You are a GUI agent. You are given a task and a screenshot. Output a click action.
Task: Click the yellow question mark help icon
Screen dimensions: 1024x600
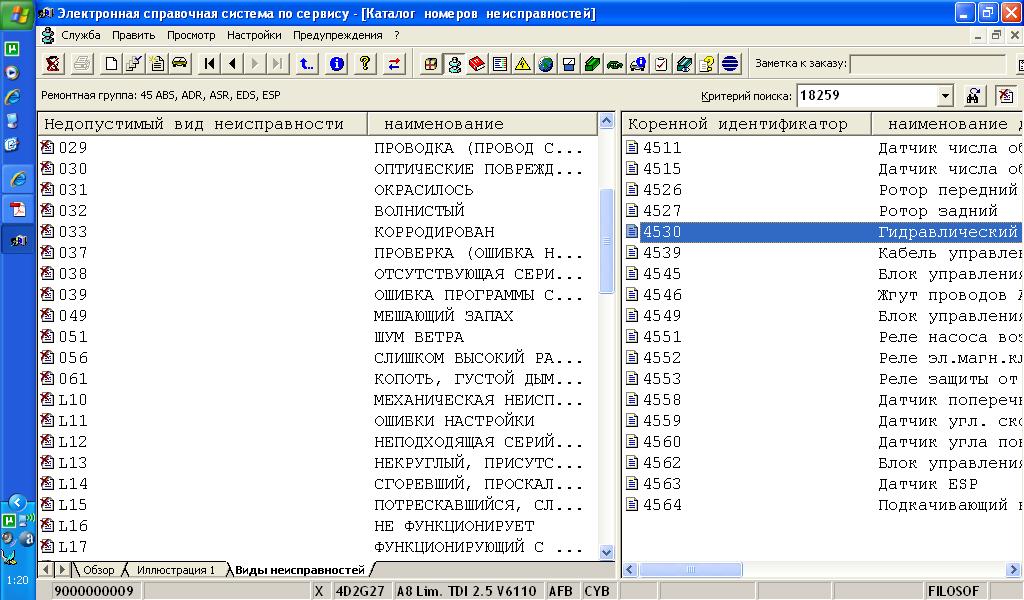click(366, 64)
